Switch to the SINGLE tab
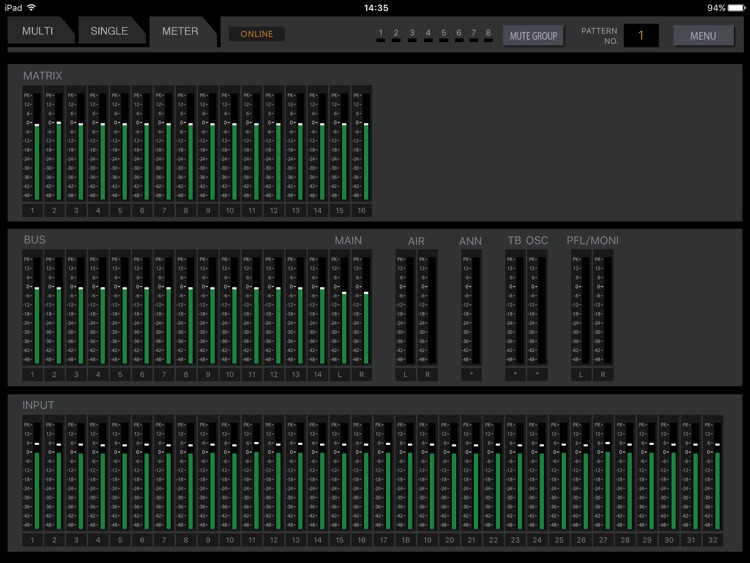750x563 pixels. point(110,31)
